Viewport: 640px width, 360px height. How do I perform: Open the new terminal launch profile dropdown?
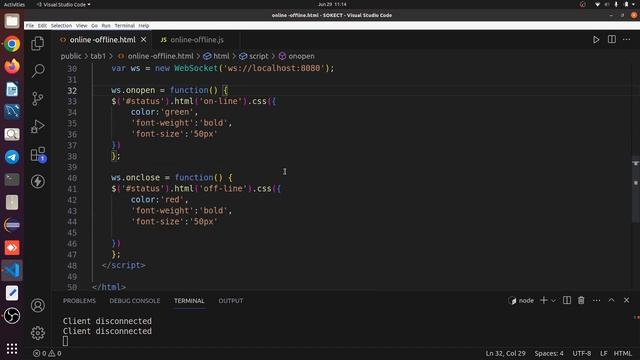(553, 301)
